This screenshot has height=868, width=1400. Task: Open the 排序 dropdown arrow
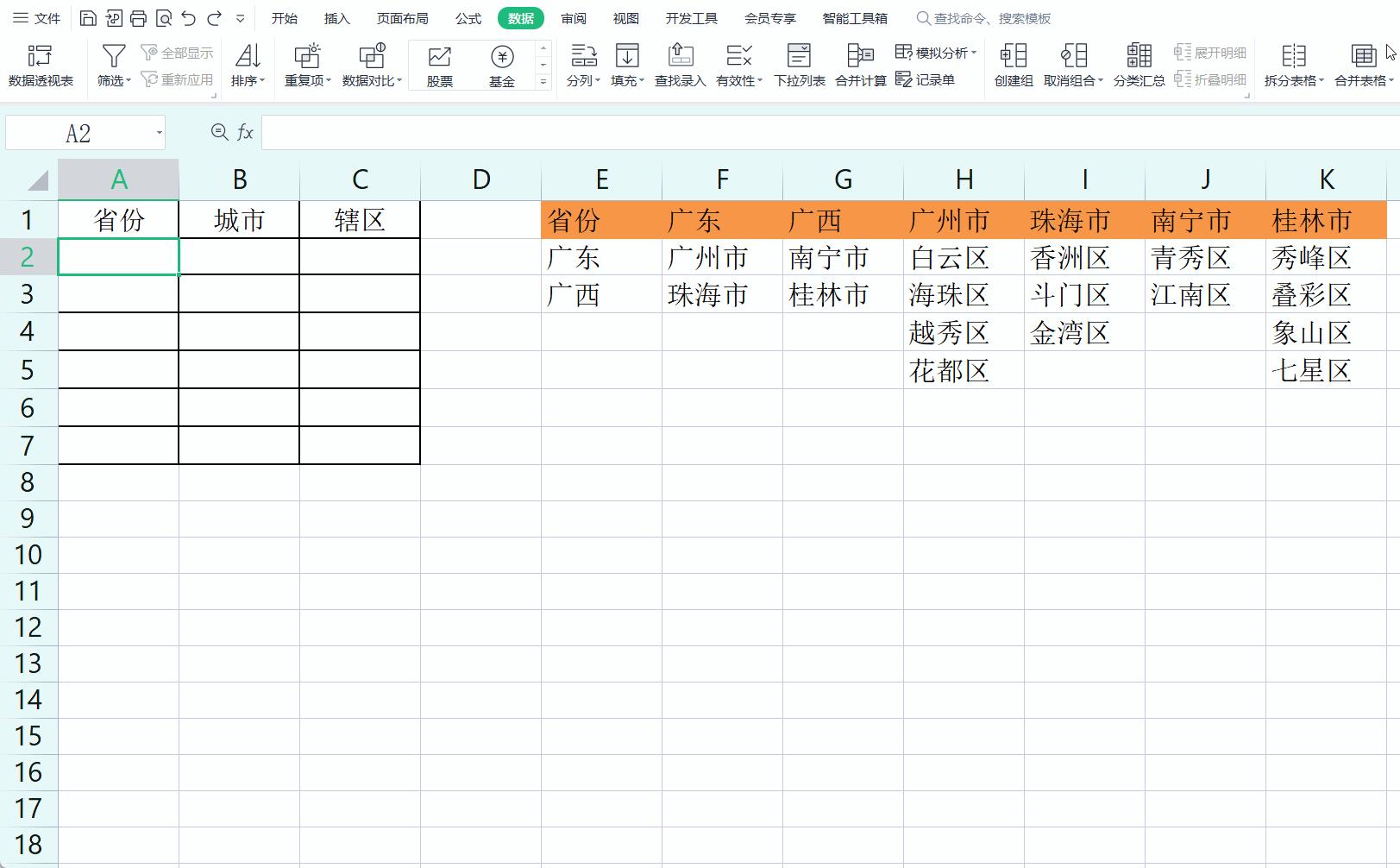(x=262, y=81)
